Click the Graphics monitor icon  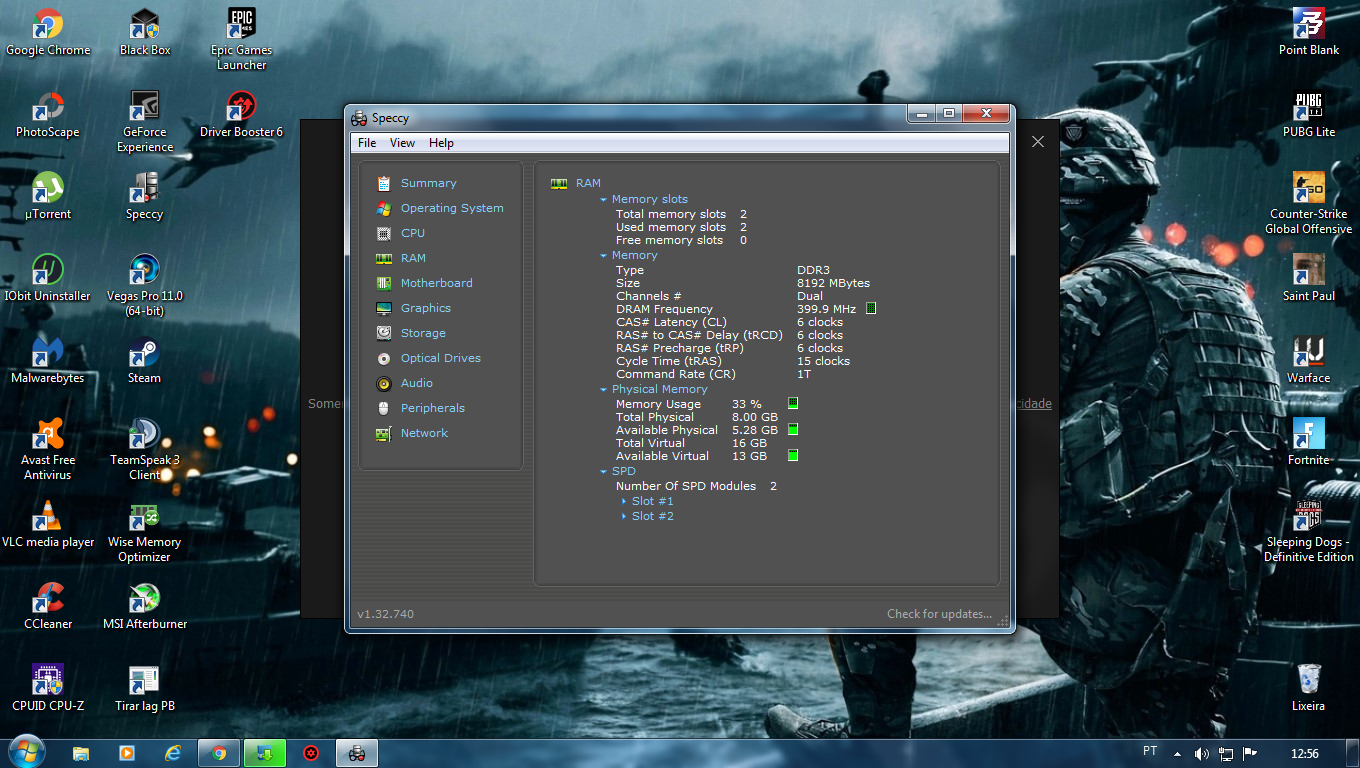point(384,309)
